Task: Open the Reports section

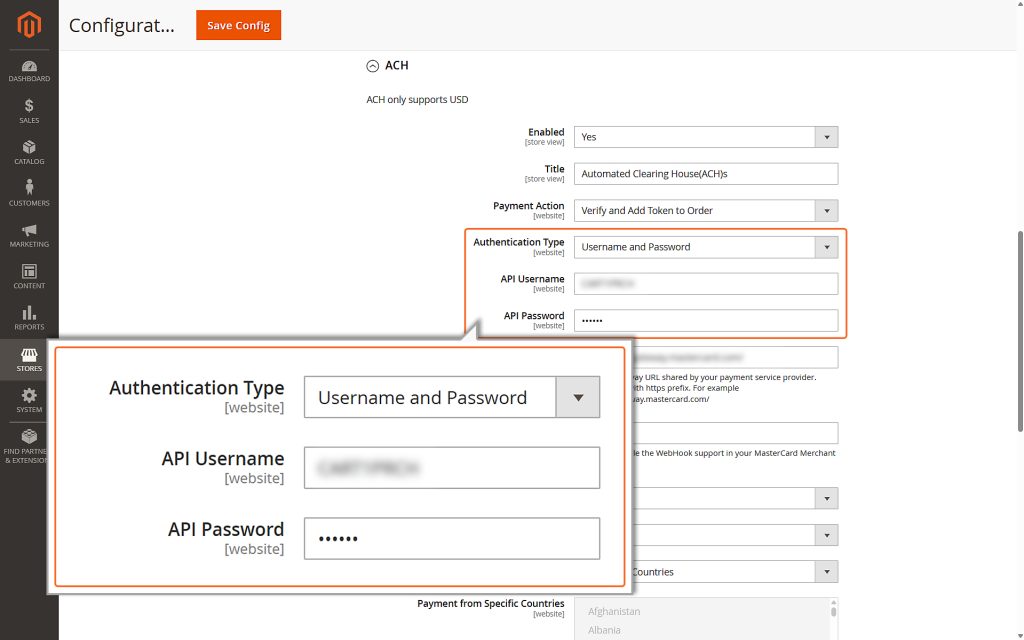Action: pyautogui.click(x=28, y=317)
